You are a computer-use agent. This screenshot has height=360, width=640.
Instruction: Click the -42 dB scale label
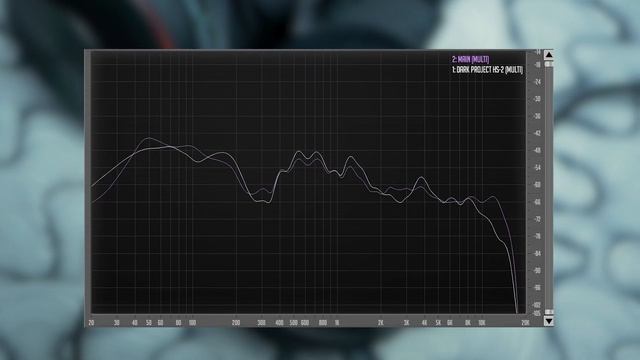pos(537,133)
